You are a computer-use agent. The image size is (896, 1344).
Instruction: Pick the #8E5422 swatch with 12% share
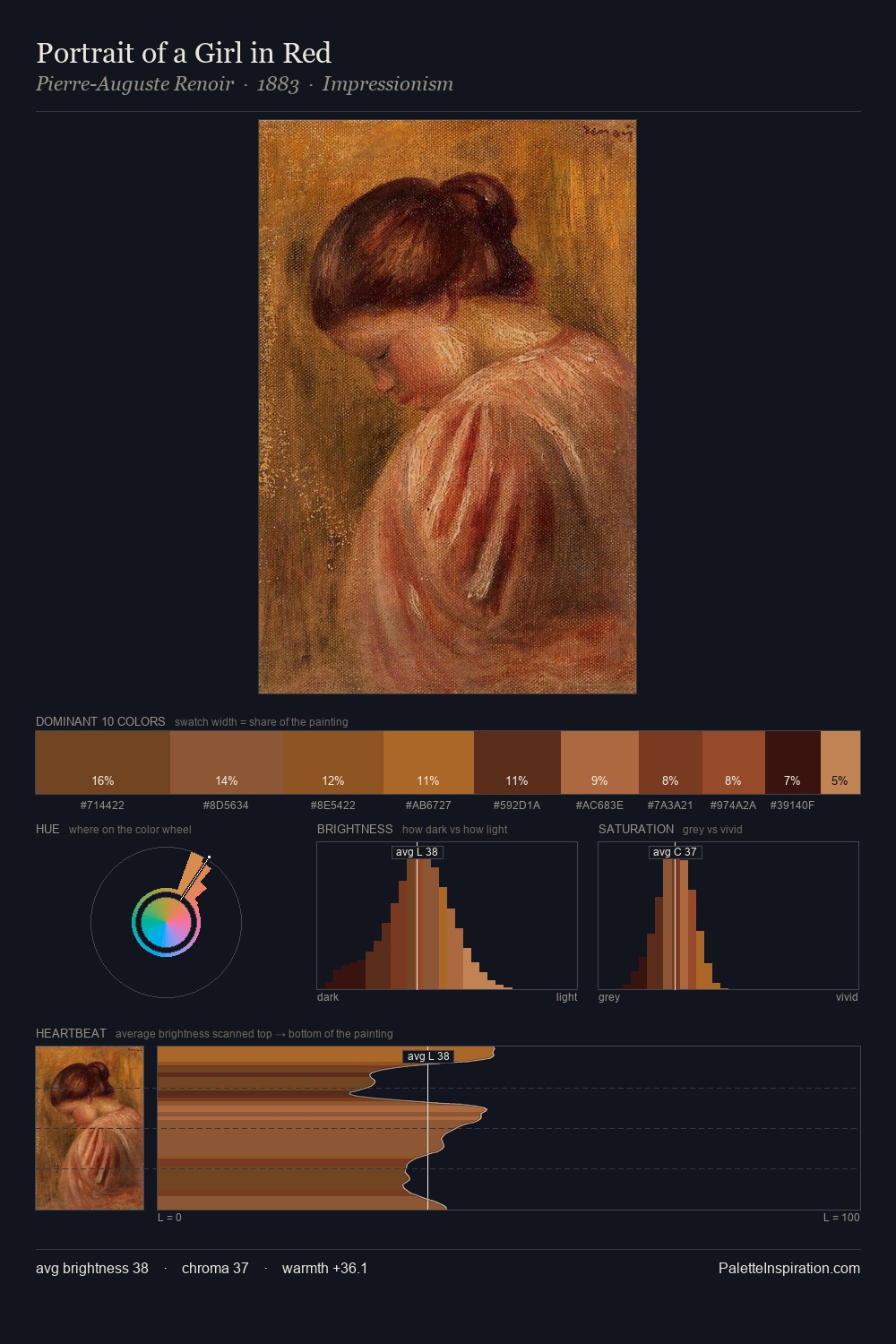tap(333, 762)
